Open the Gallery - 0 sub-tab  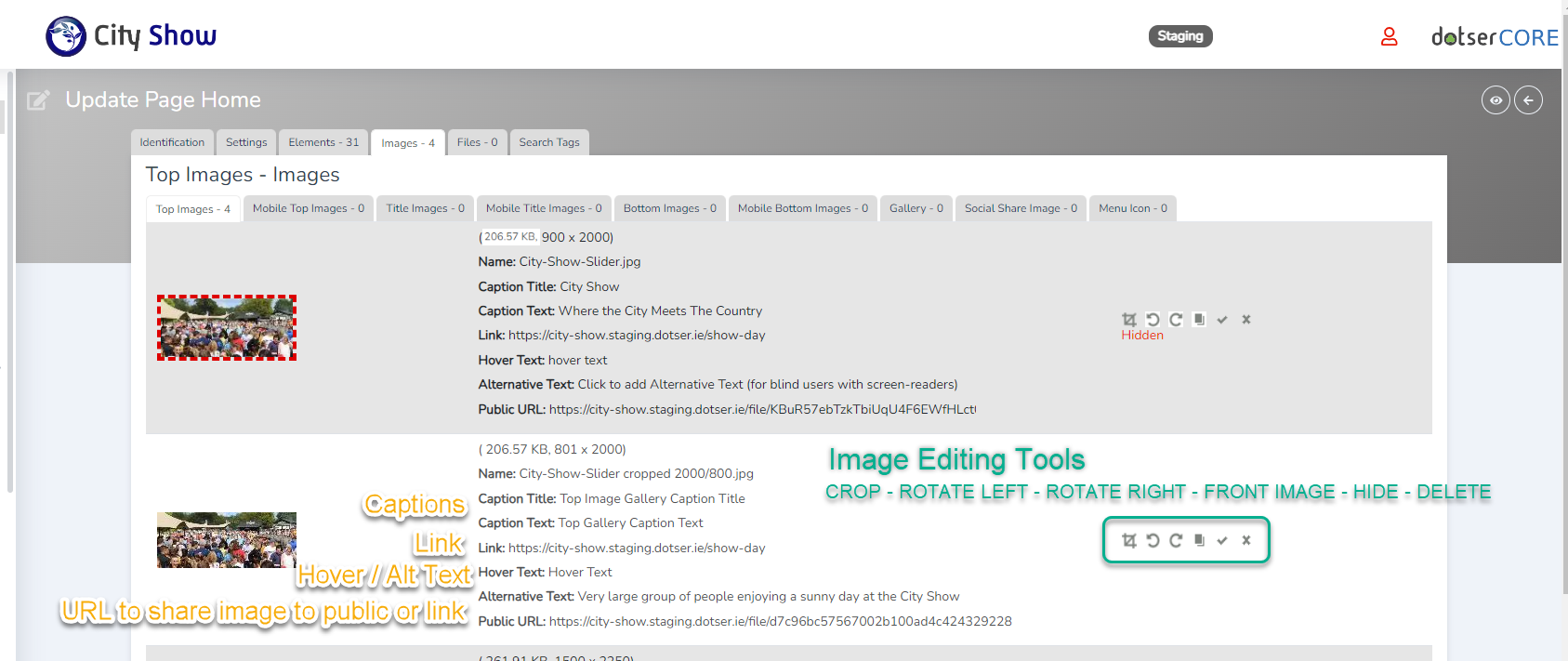tap(916, 208)
